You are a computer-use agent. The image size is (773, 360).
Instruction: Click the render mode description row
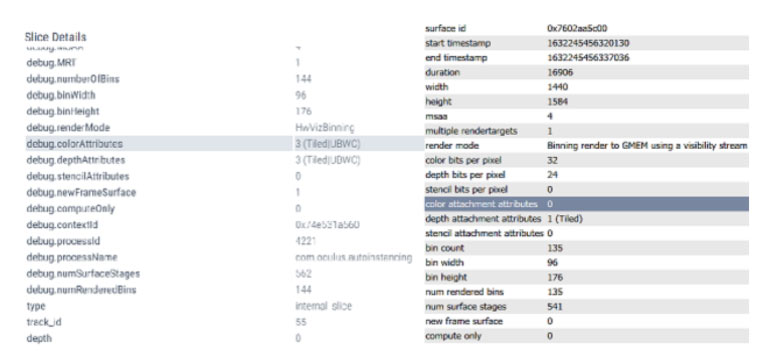coord(586,146)
